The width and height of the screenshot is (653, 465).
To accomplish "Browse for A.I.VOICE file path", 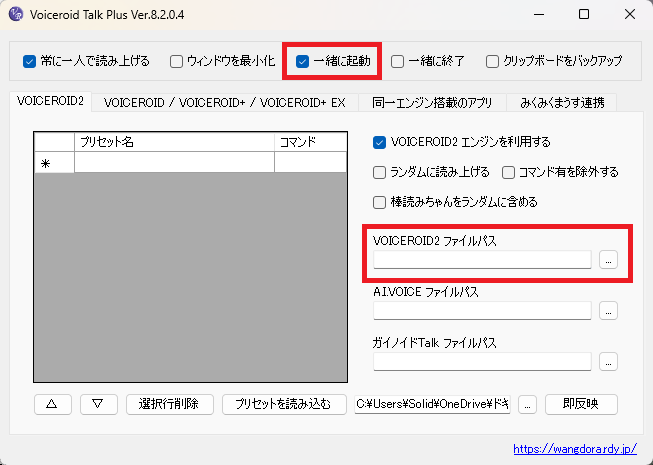I will pos(608,311).
